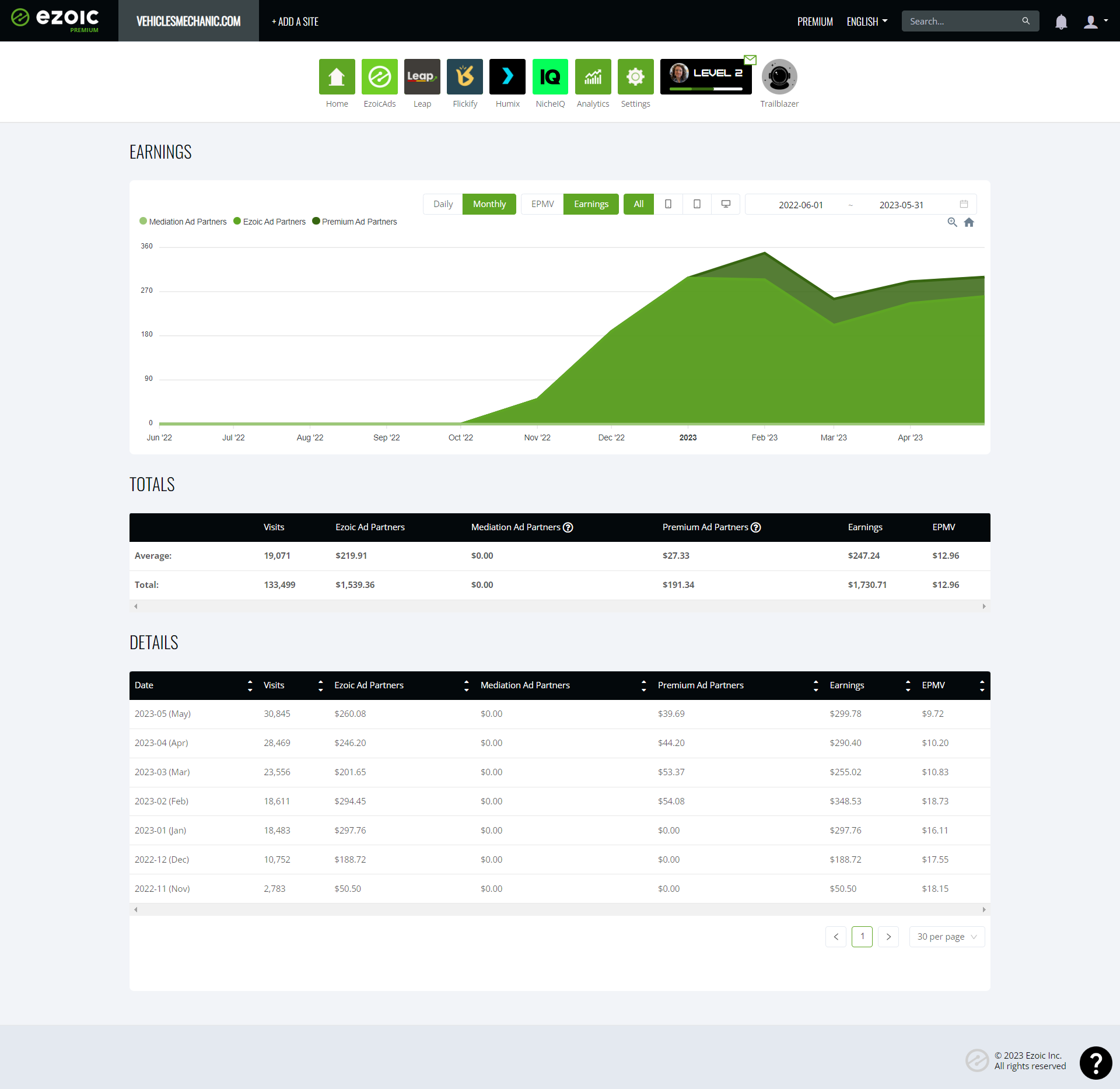This screenshot has height=1089, width=1120.
Task: Filter by mobile phone device icon
Action: click(x=668, y=204)
